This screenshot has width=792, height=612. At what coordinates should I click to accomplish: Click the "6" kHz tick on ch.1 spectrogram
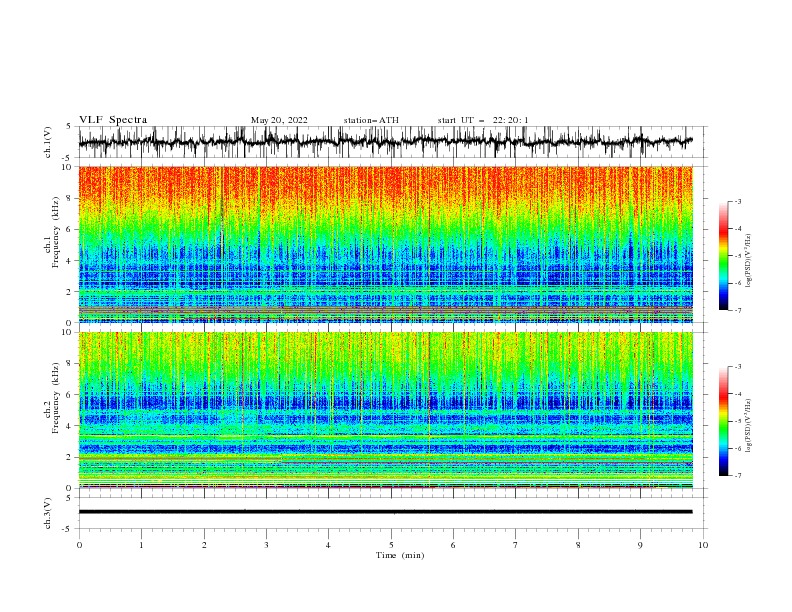69,230
